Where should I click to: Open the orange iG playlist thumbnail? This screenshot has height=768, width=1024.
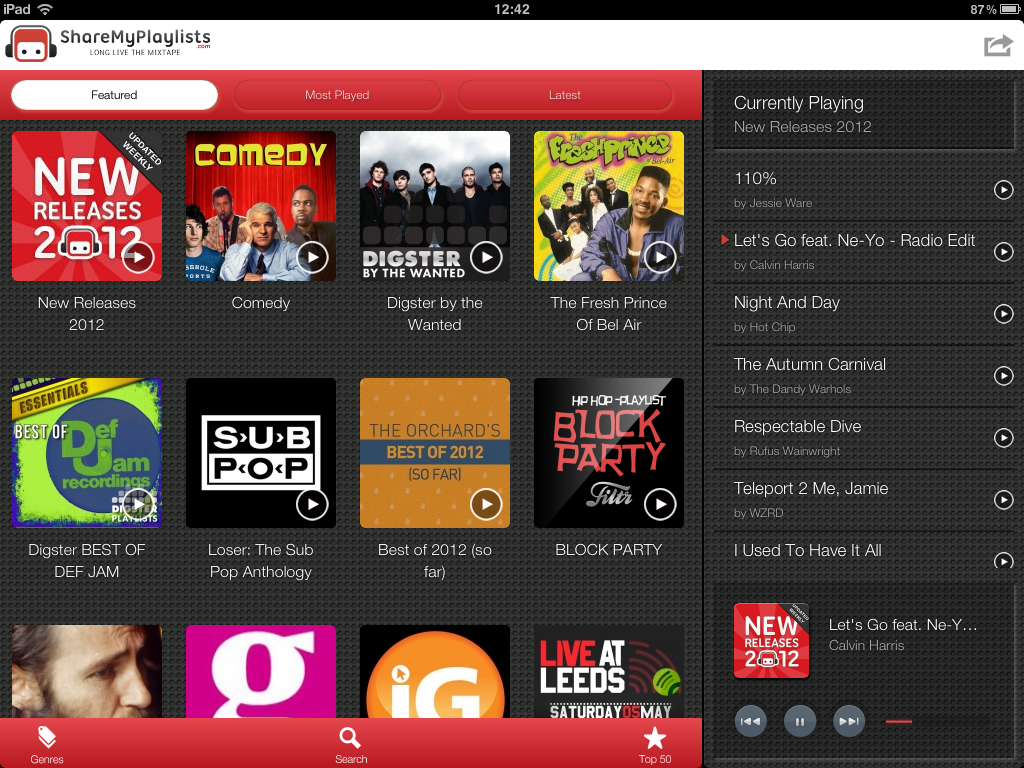(x=434, y=671)
